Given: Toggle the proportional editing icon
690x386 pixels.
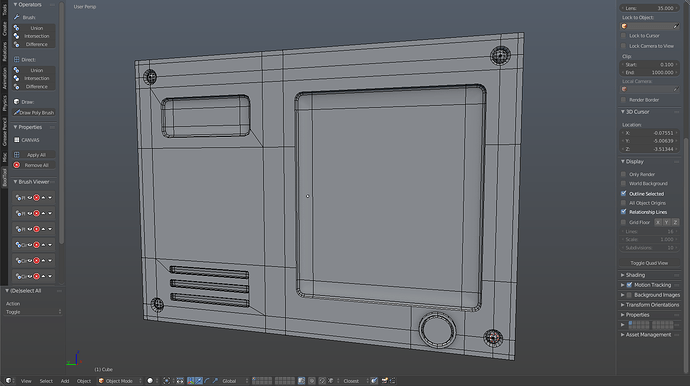Looking at the screenshot, I should point(312,381).
